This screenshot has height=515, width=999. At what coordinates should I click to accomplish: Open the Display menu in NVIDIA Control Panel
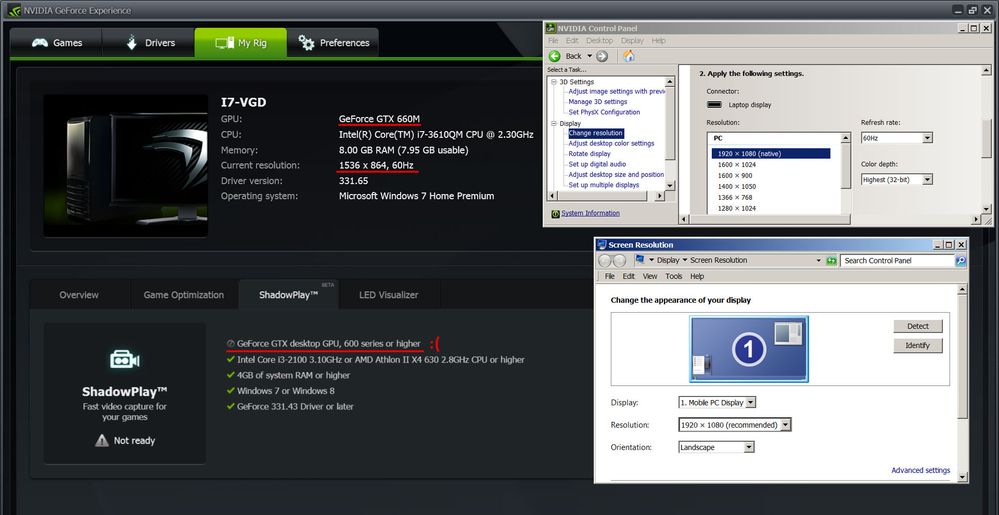[x=632, y=40]
